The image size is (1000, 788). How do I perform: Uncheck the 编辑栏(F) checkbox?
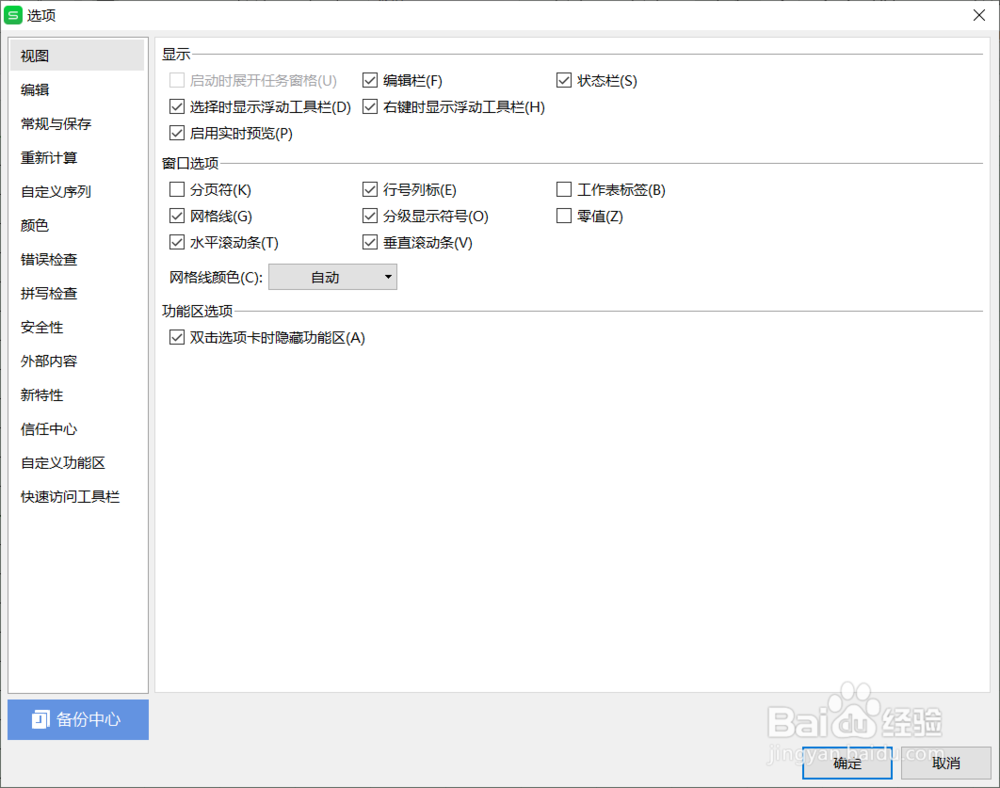[370, 80]
